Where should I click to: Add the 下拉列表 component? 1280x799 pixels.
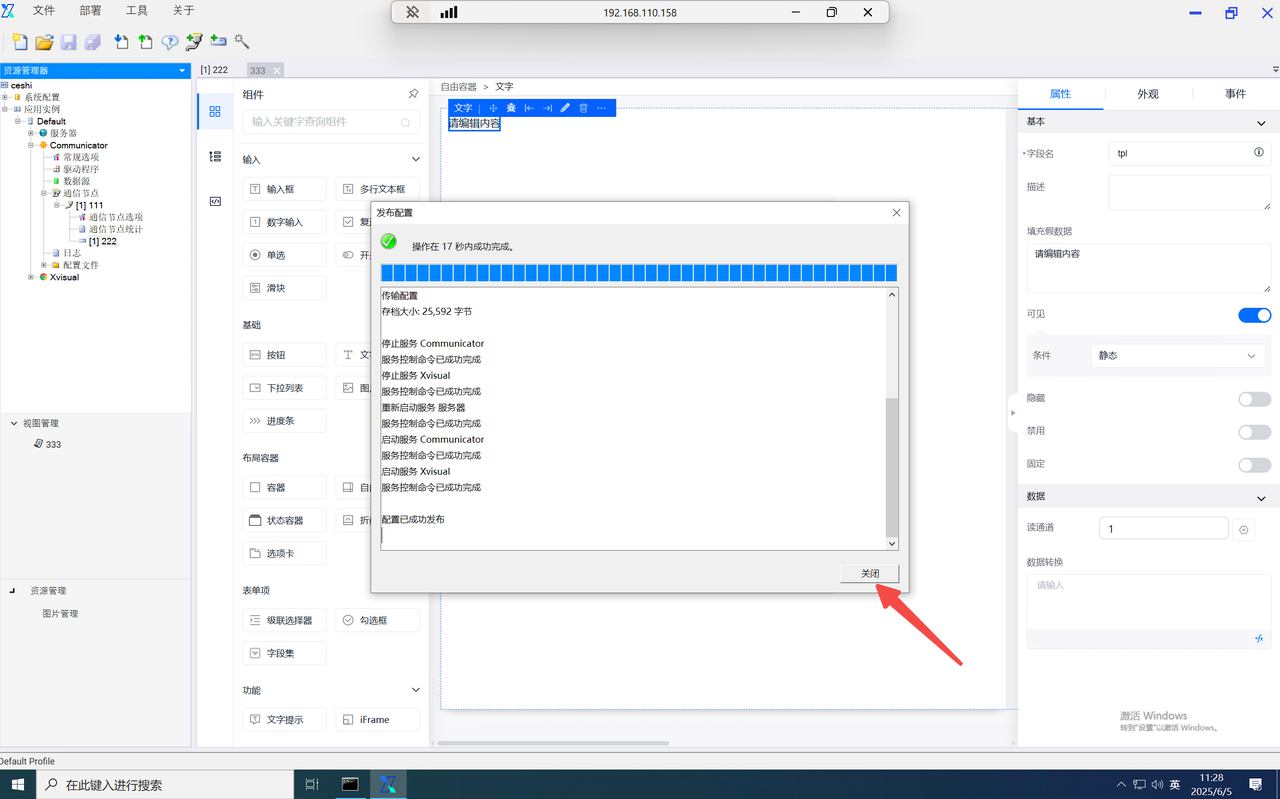(284, 388)
